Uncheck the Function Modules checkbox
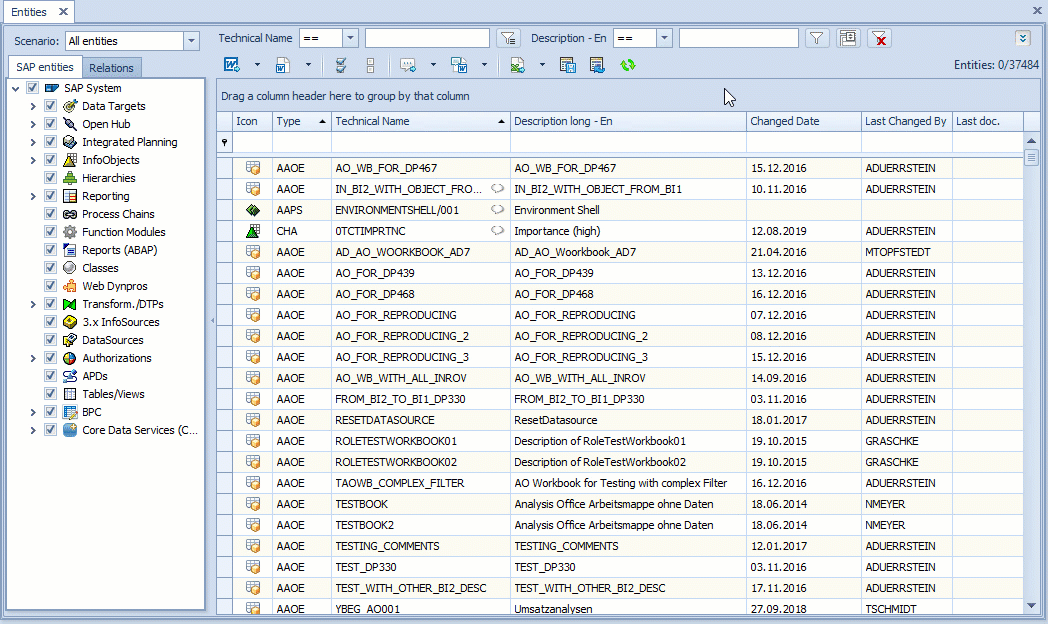1048x624 pixels. pos(51,232)
